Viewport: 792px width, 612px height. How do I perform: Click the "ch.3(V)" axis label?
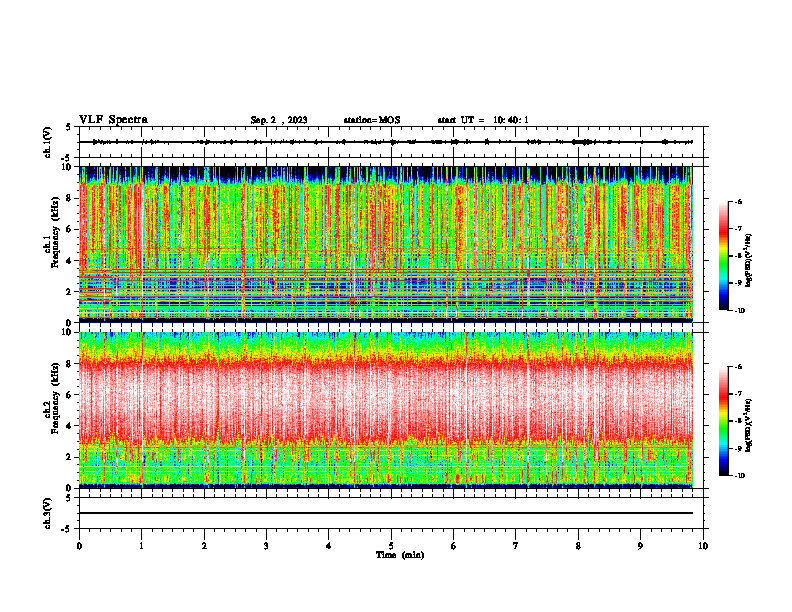[48, 513]
